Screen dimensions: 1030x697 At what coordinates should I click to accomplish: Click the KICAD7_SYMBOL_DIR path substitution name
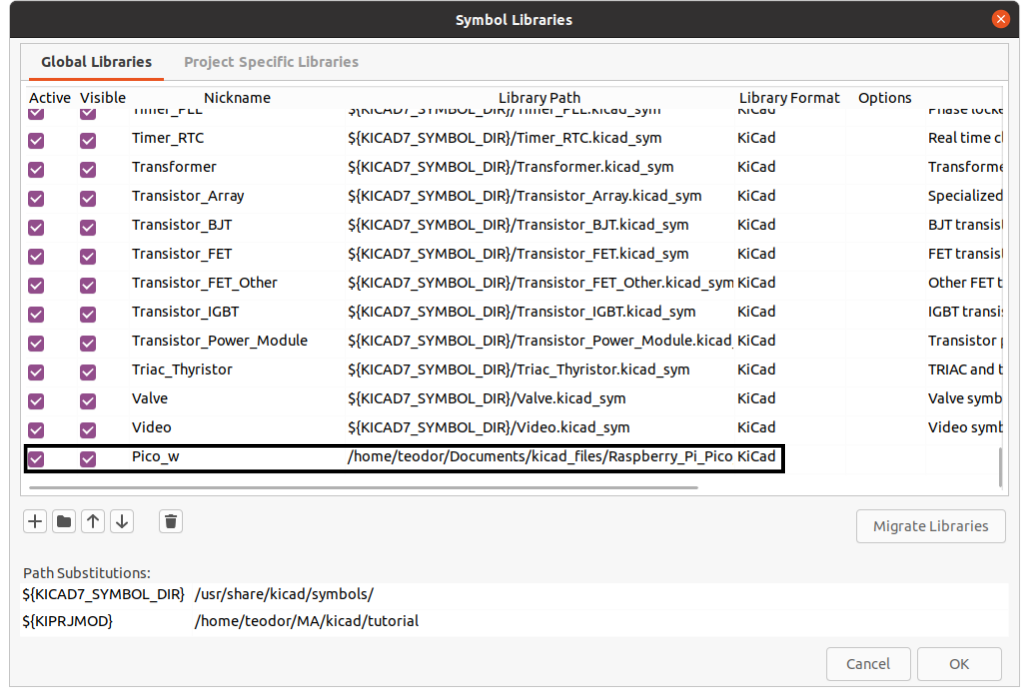(x=103, y=595)
